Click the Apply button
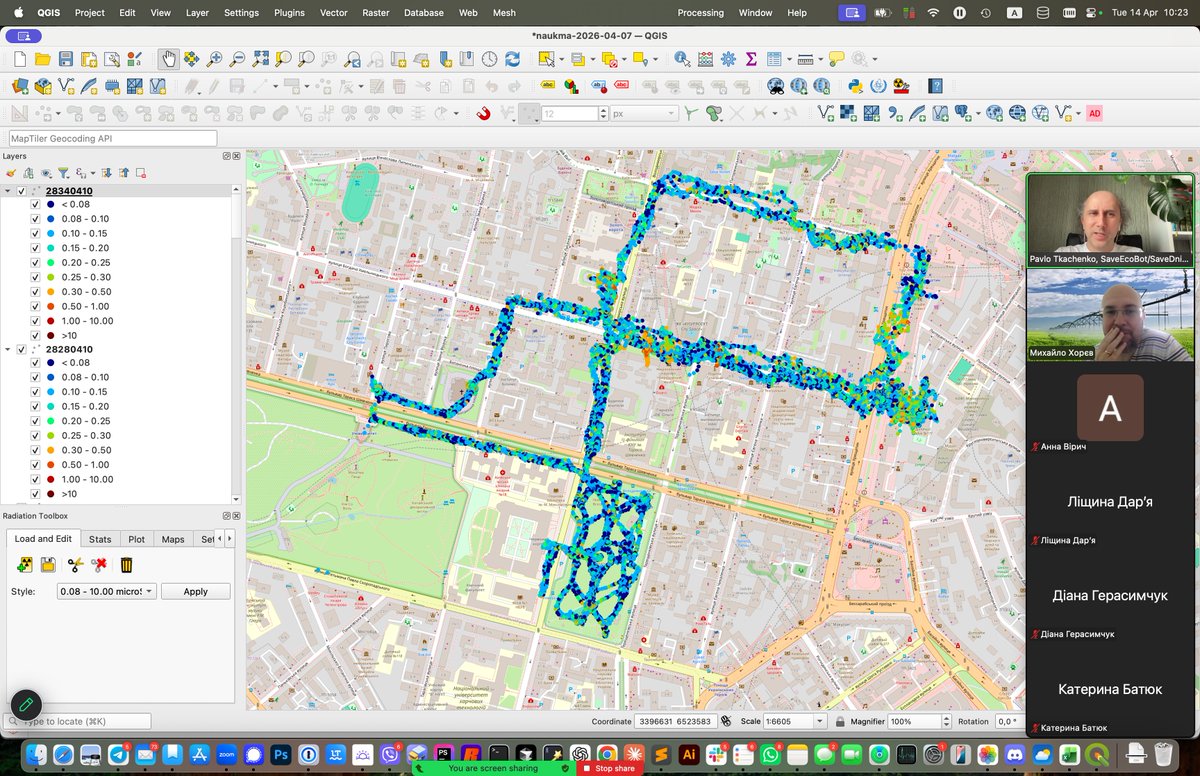Screen dimensions: 1200x776 (195, 591)
